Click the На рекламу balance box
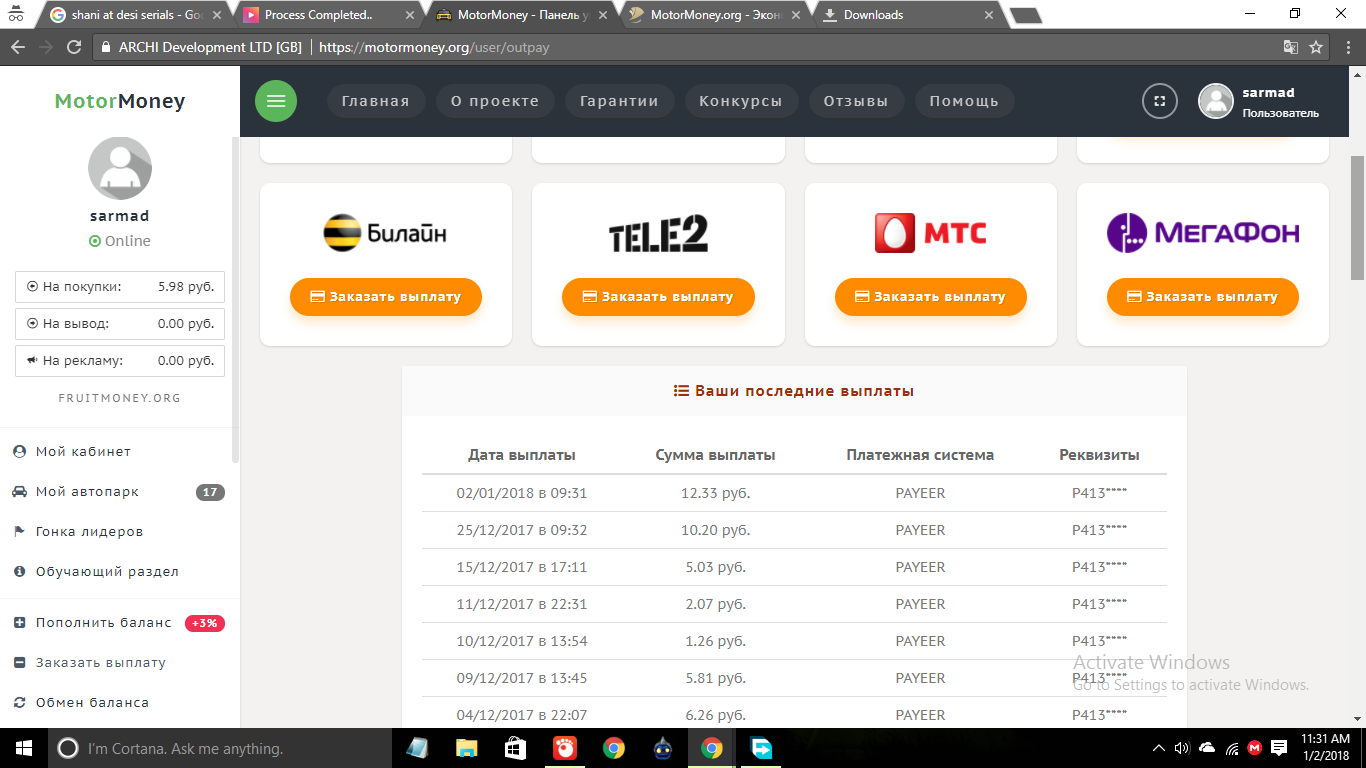 click(120, 361)
